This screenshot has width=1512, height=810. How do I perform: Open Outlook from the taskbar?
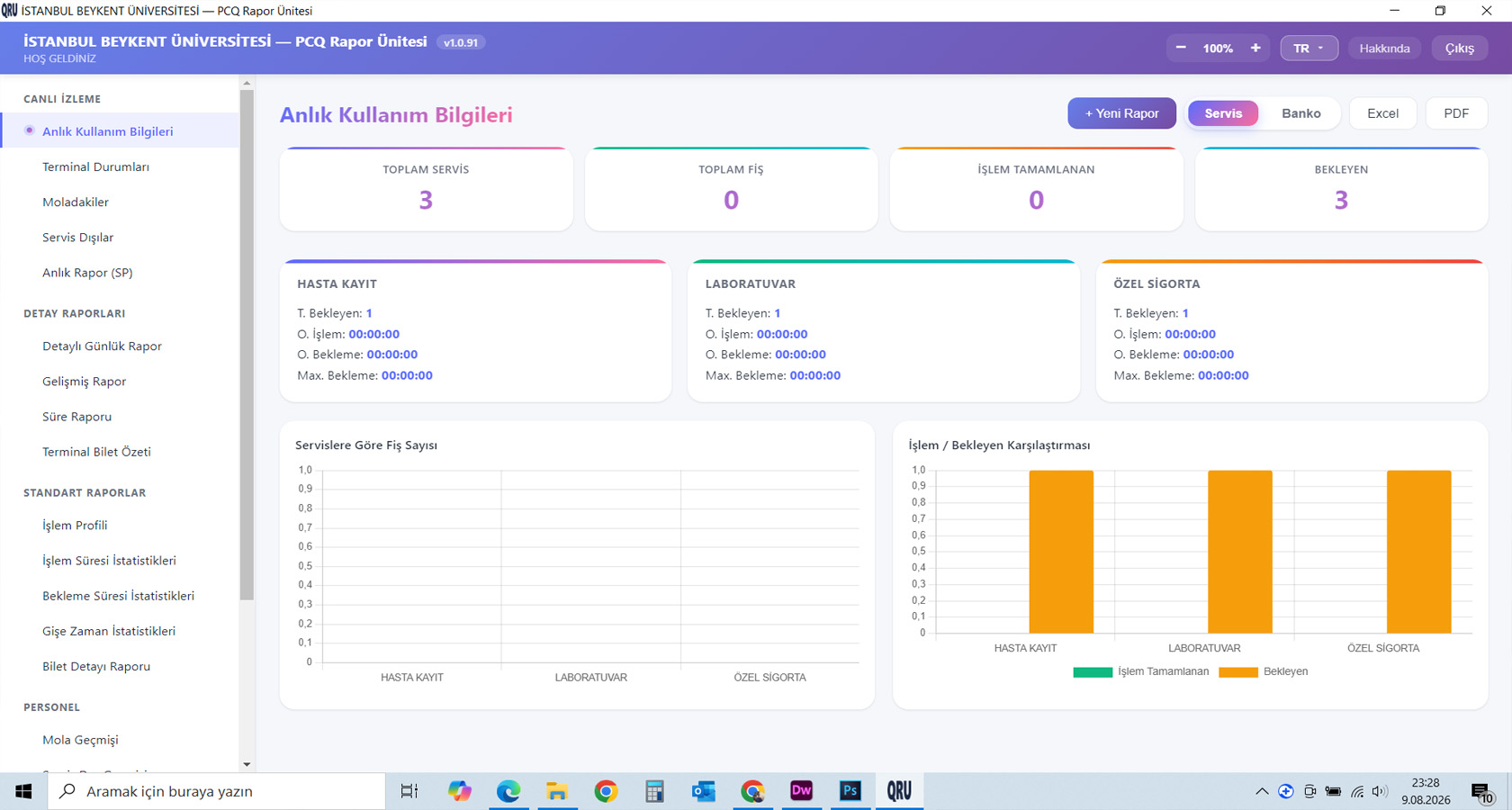(703, 791)
